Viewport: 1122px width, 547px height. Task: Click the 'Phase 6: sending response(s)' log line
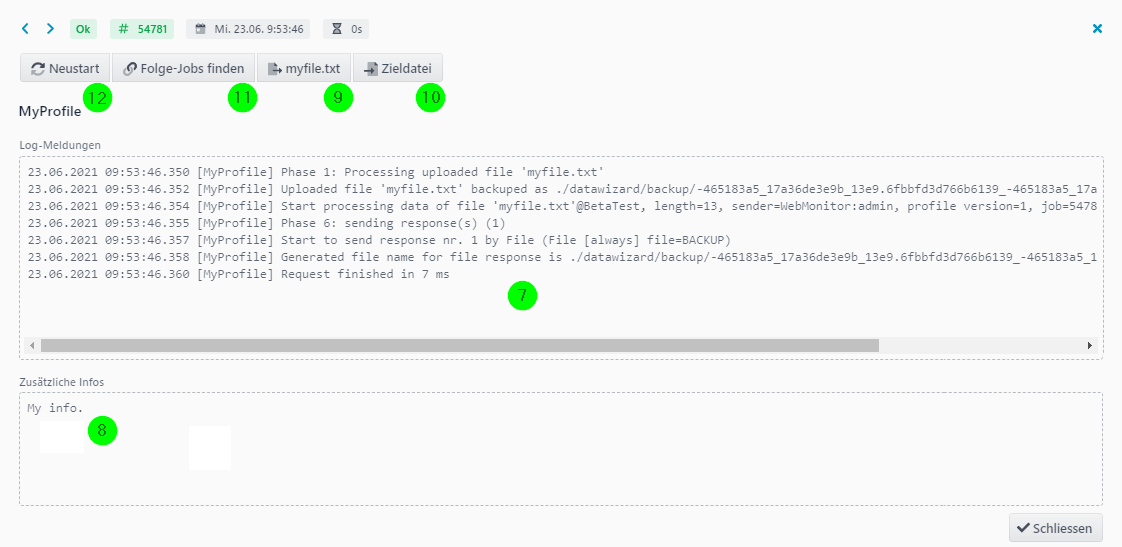266,223
